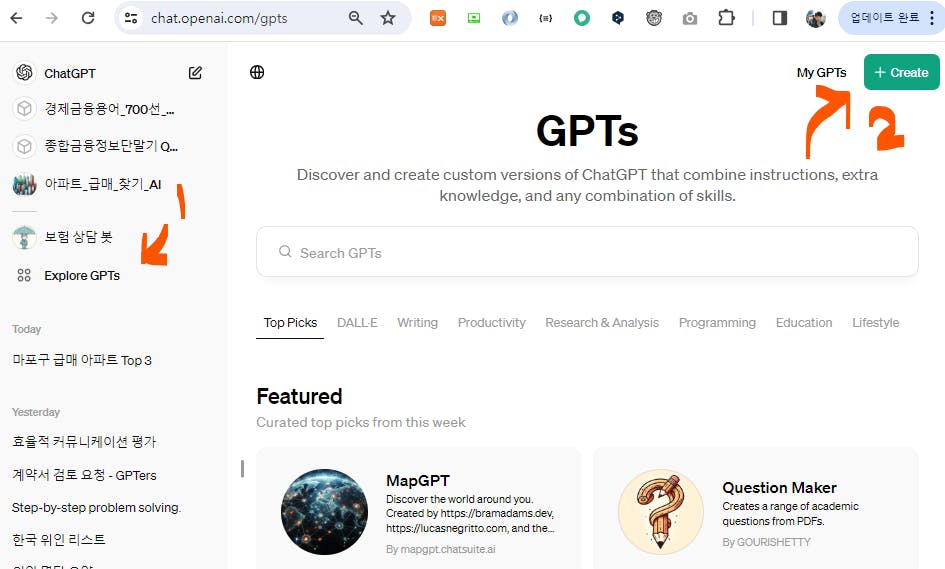Open My GPTs link
This screenshot has width=945, height=569.
click(x=821, y=73)
